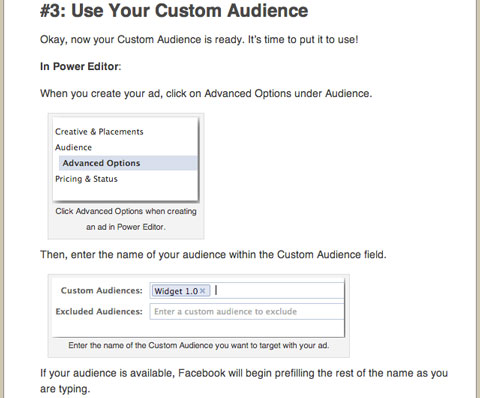
Task: Click the Excluded Audiences input field
Action: coord(247,312)
